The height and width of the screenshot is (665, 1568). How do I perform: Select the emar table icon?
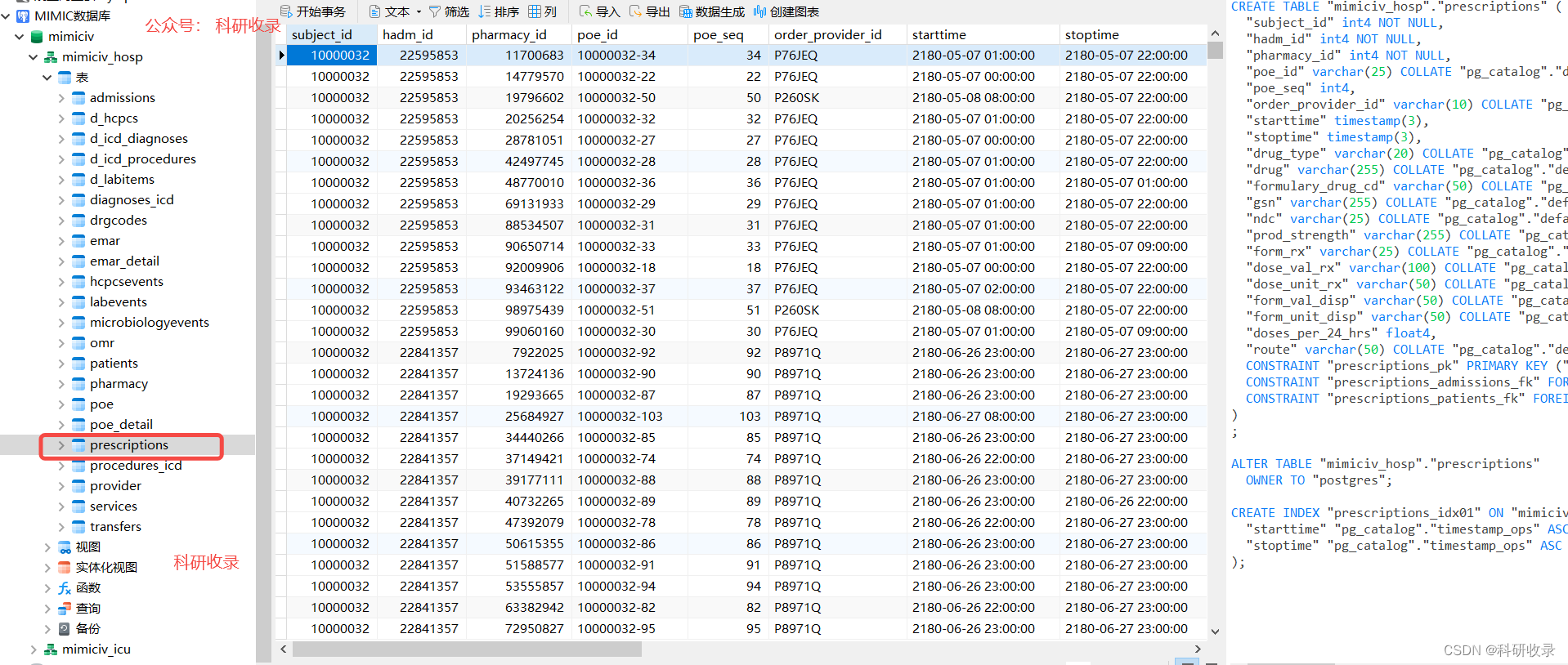pos(78,241)
